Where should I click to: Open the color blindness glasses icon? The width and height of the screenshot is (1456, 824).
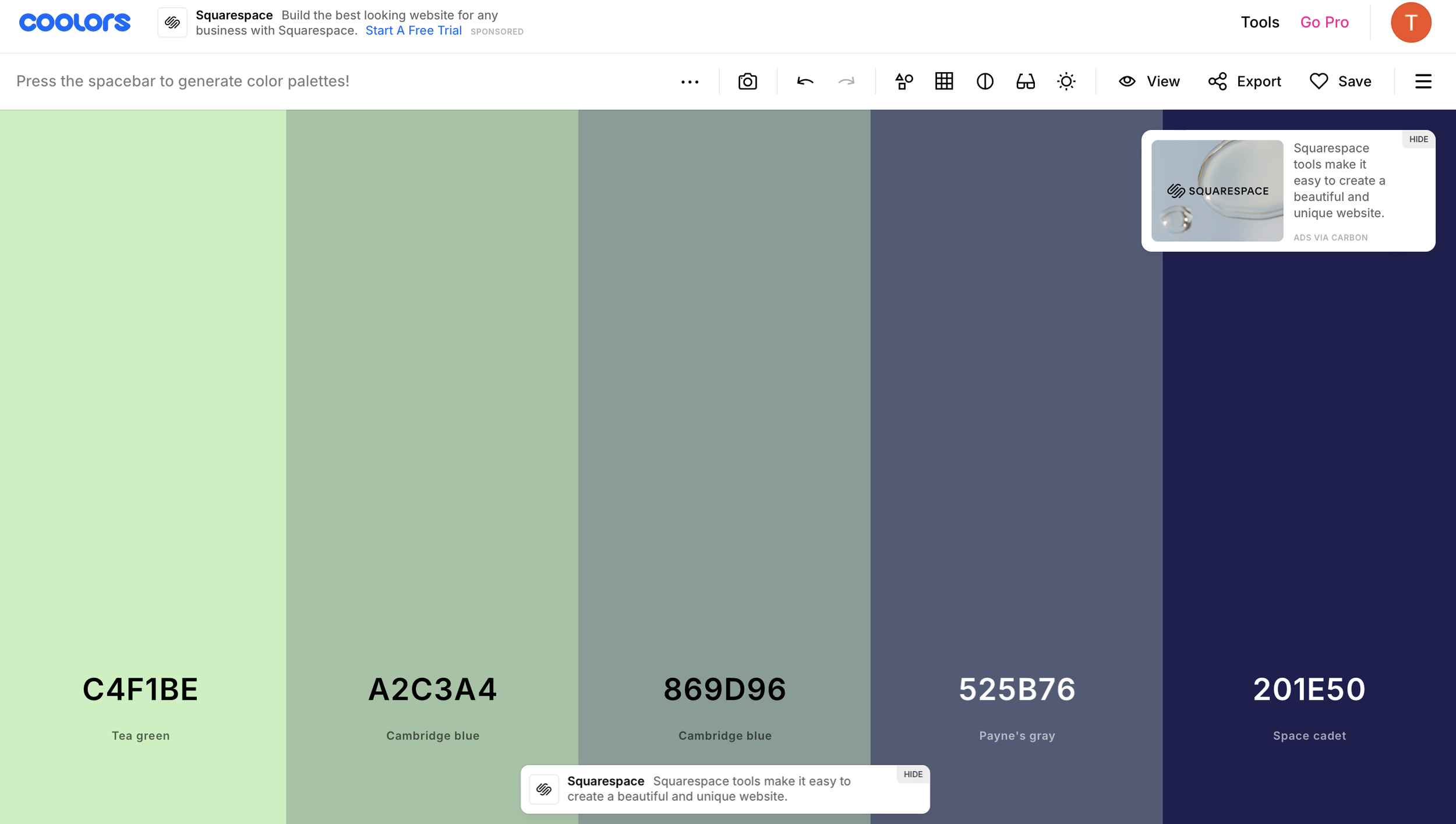(1026, 82)
